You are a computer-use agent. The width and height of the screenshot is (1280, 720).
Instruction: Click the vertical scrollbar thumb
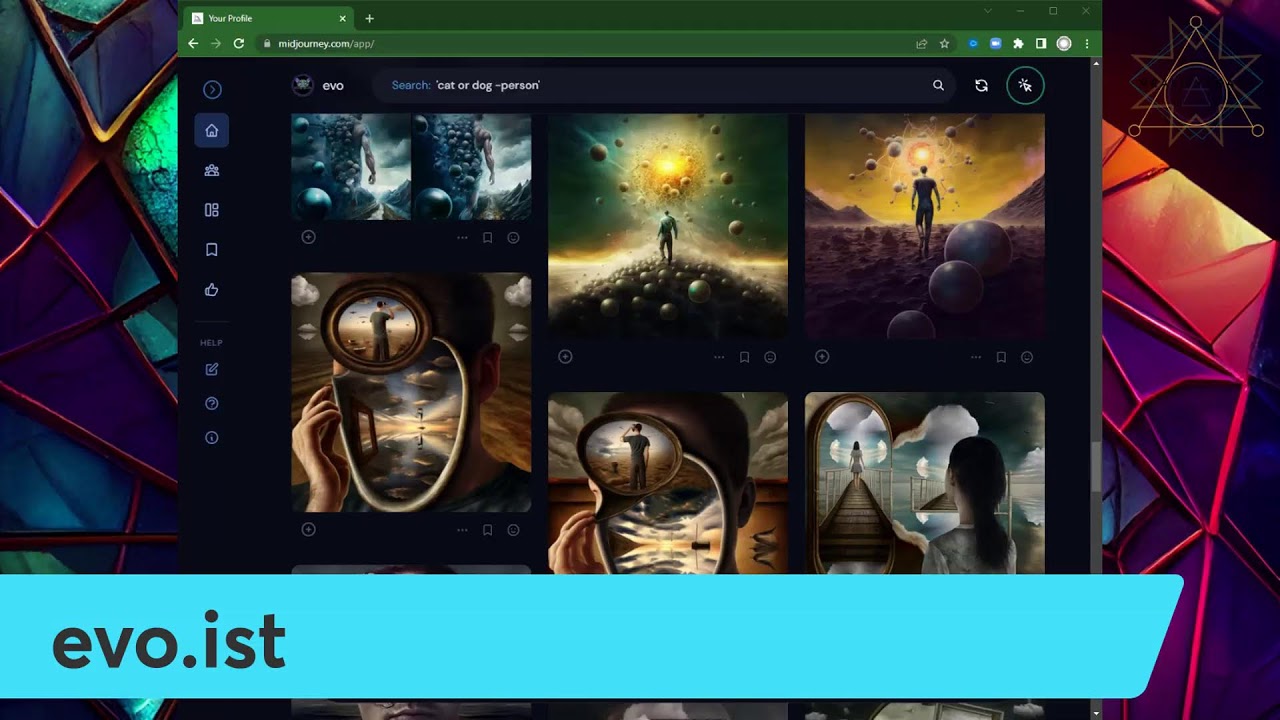(1097, 465)
